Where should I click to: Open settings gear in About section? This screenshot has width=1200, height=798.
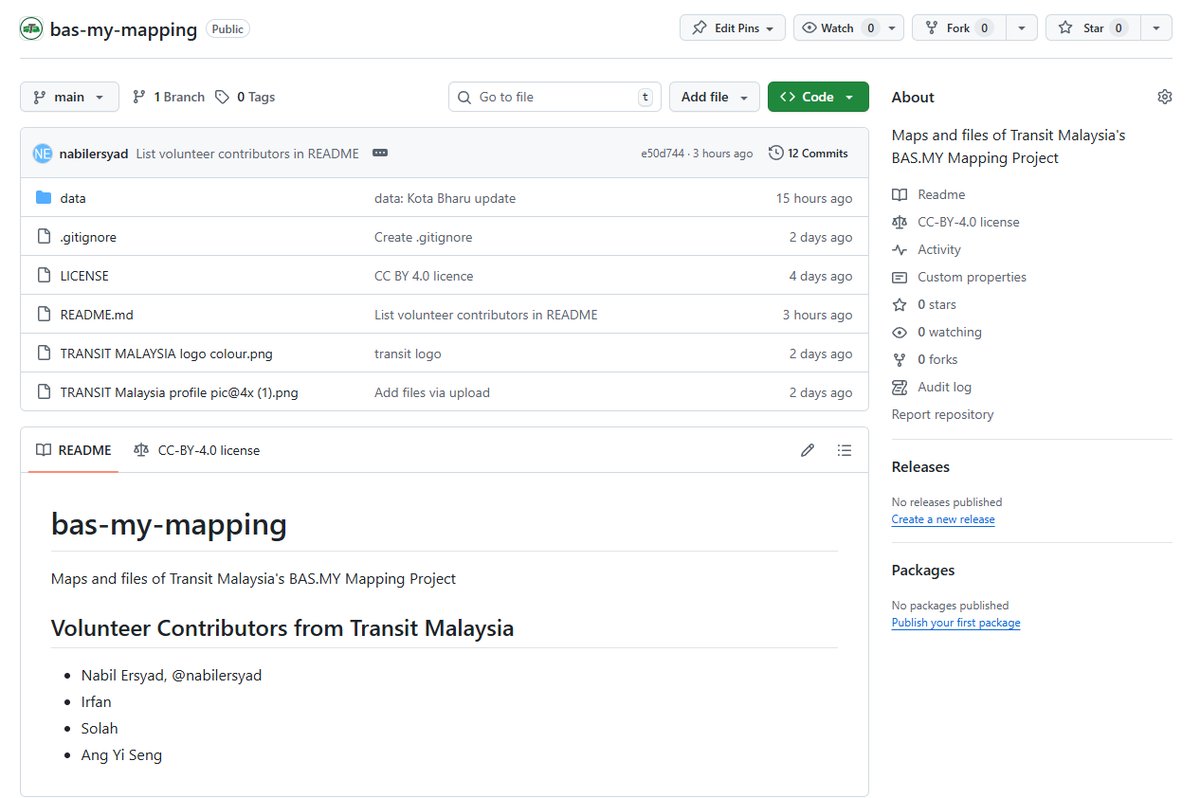[1164, 97]
